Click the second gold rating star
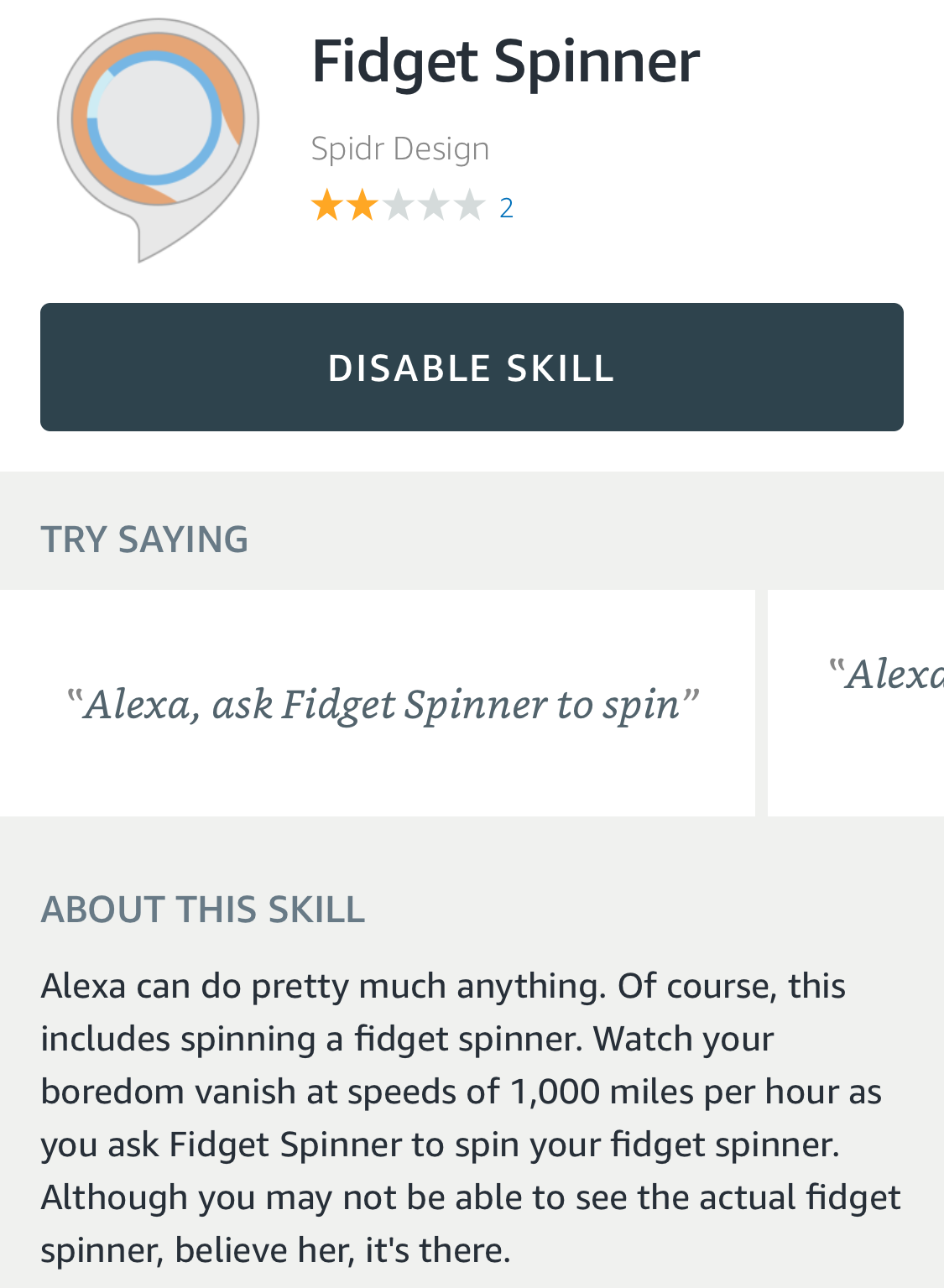 [362, 206]
